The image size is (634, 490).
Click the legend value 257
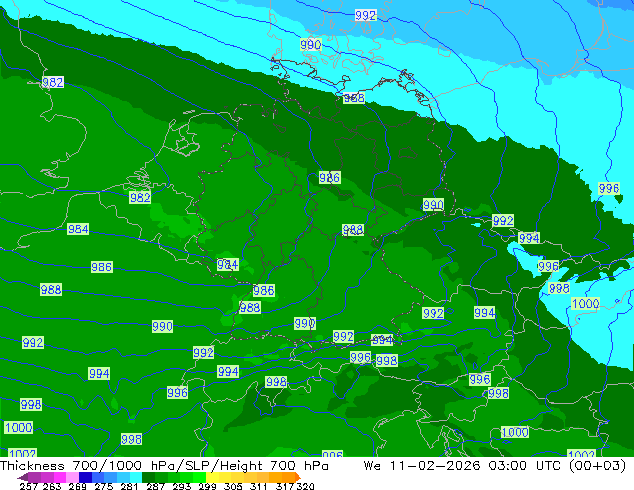click(x=28, y=486)
